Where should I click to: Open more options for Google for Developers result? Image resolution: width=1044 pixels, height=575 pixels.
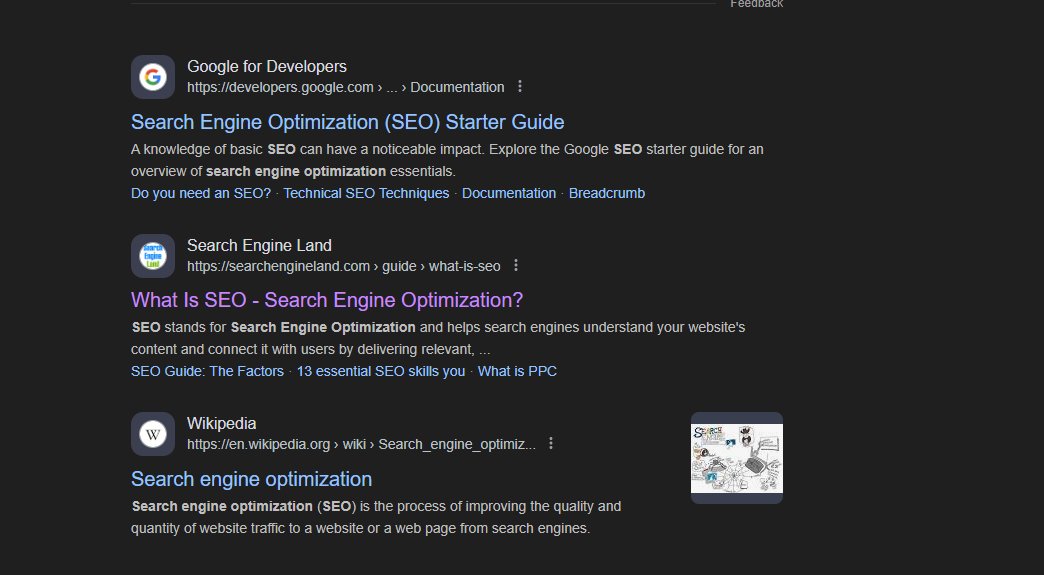click(x=520, y=87)
